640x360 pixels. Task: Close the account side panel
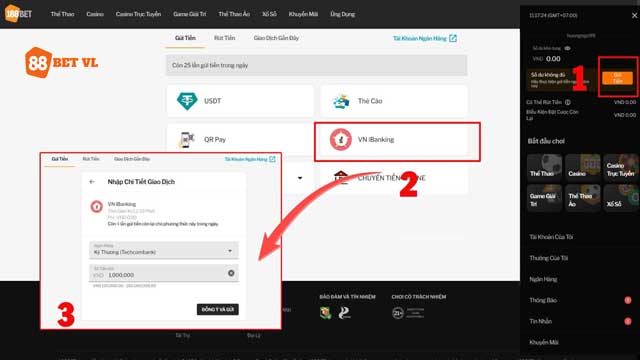(x=634, y=16)
